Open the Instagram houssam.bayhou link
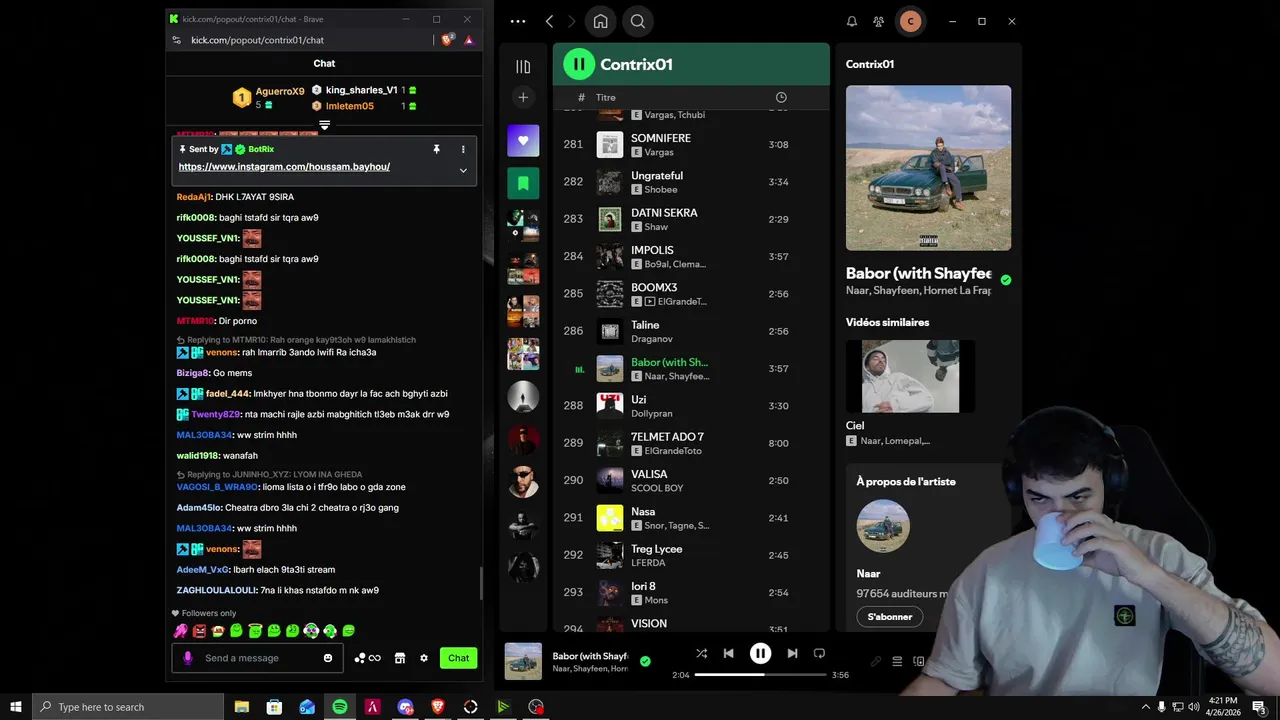Viewport: 1280px width, 720px height. pyautogui.click(x=284, y=167)
